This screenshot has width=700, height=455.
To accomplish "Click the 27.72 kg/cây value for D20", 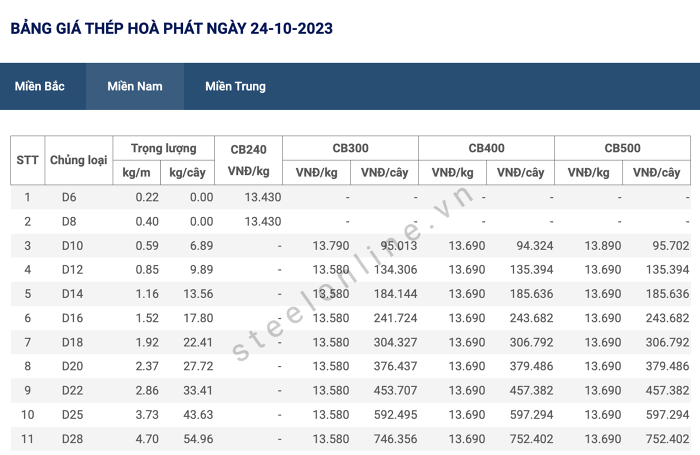I will 198,366.
